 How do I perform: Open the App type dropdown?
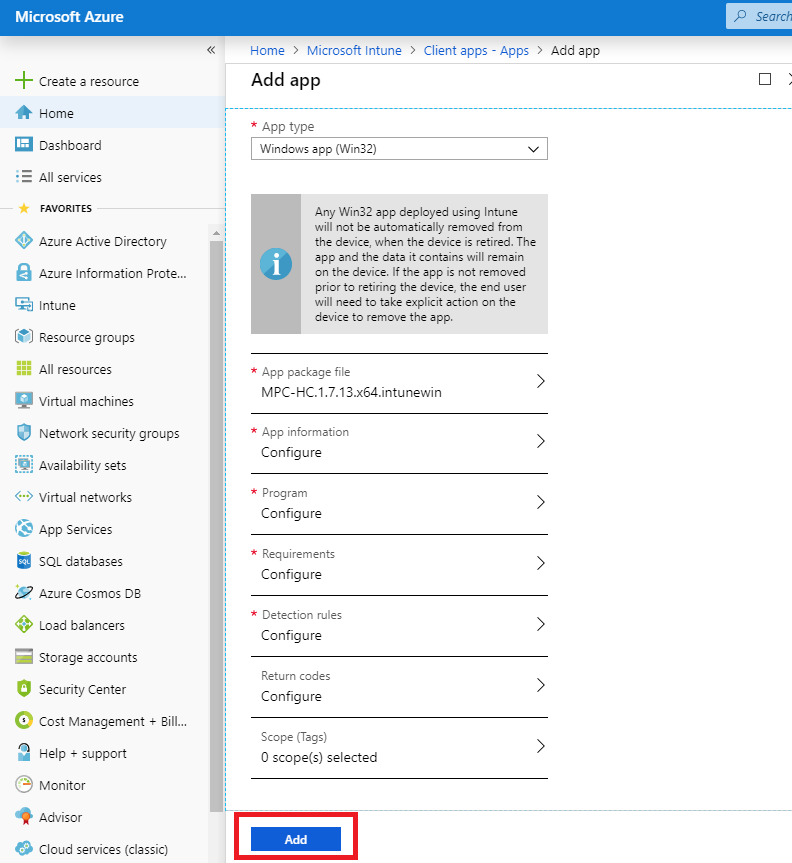pyautogui.click(x=399, y=149)
